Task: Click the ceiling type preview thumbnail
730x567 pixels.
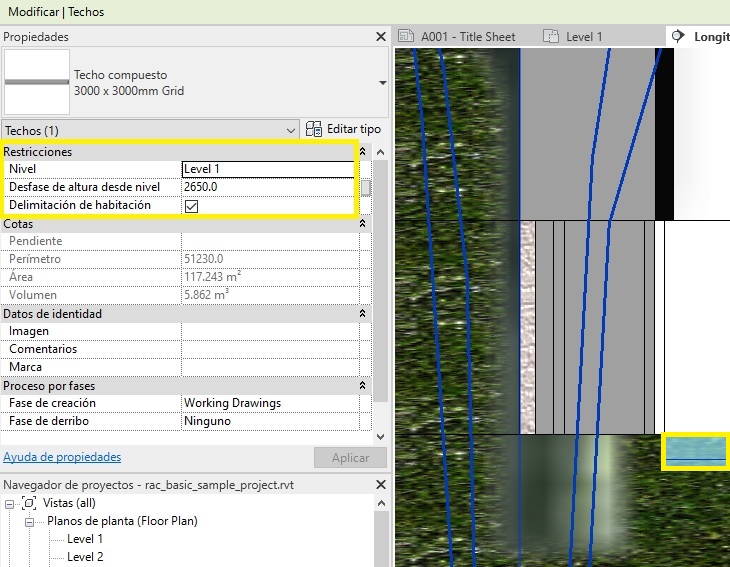Action: click(x=37, y=82)
